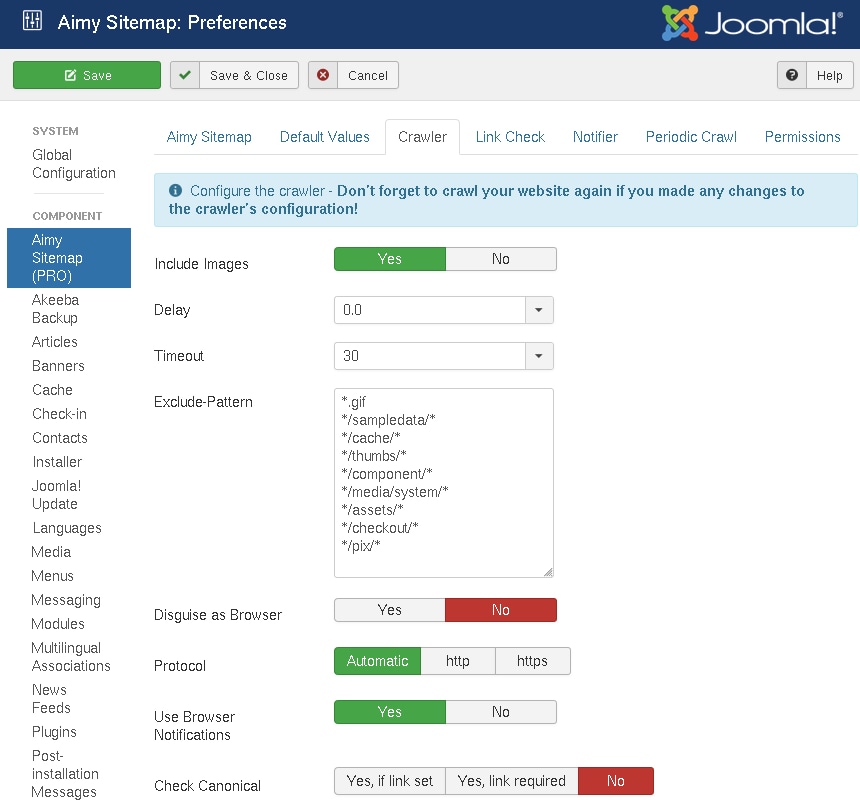Viewport: 860px width, 800px height.
Task: Click inside the Exclude-Pattern text area
Action: (x=443, y=482)
